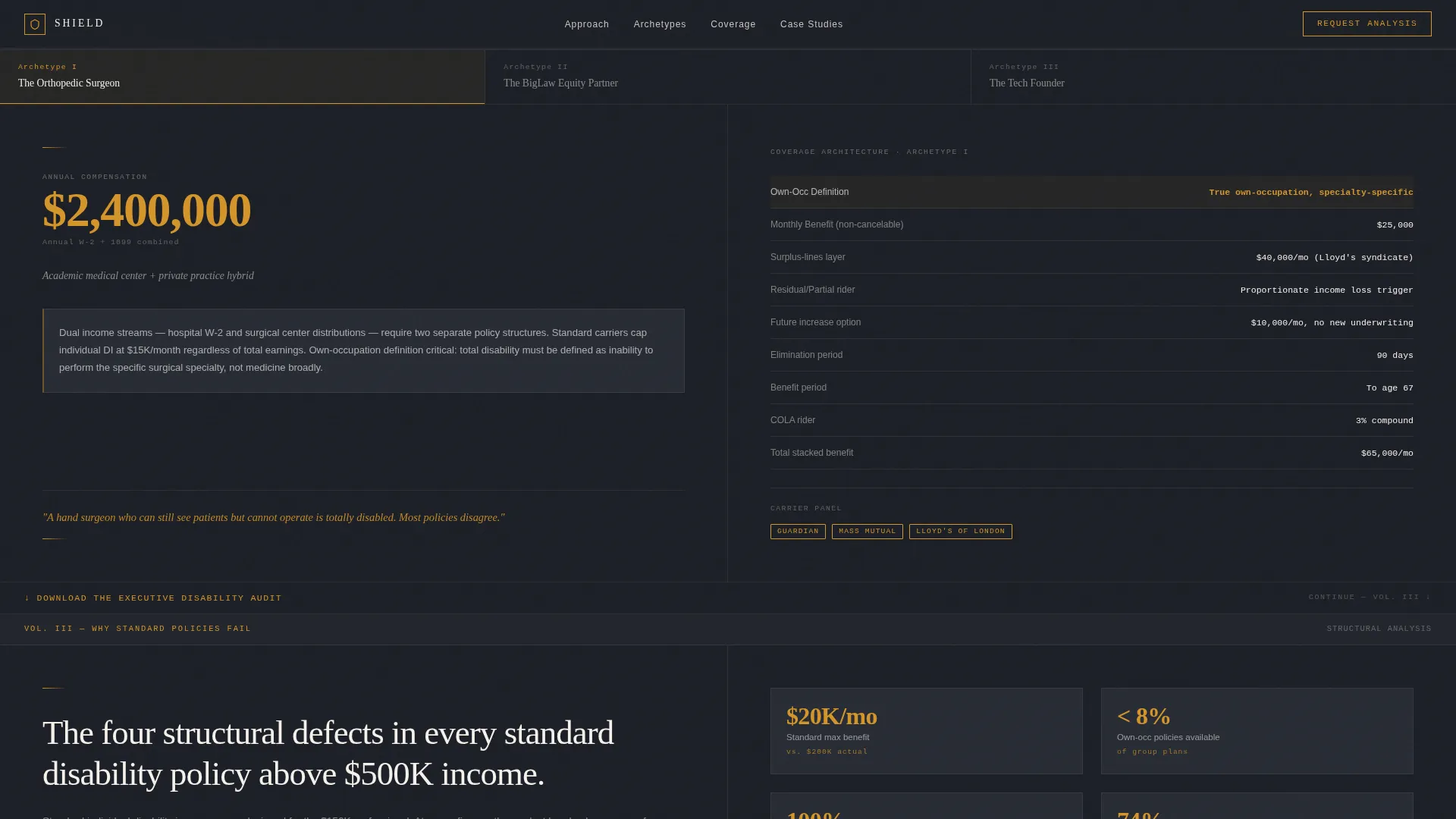Click the Total stacked benefit label

811,453
